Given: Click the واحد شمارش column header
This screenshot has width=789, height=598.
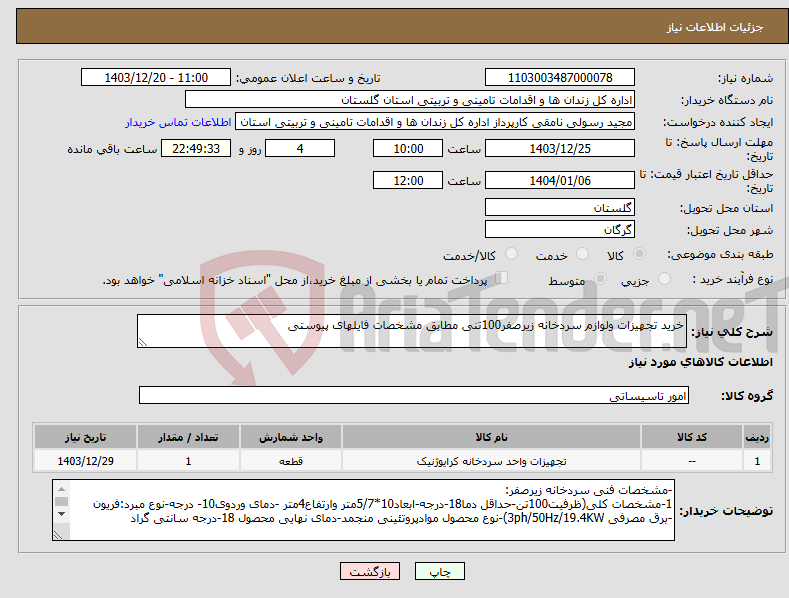Looking at the screenshot, I should pyautogui.click(x=291, y=437).
